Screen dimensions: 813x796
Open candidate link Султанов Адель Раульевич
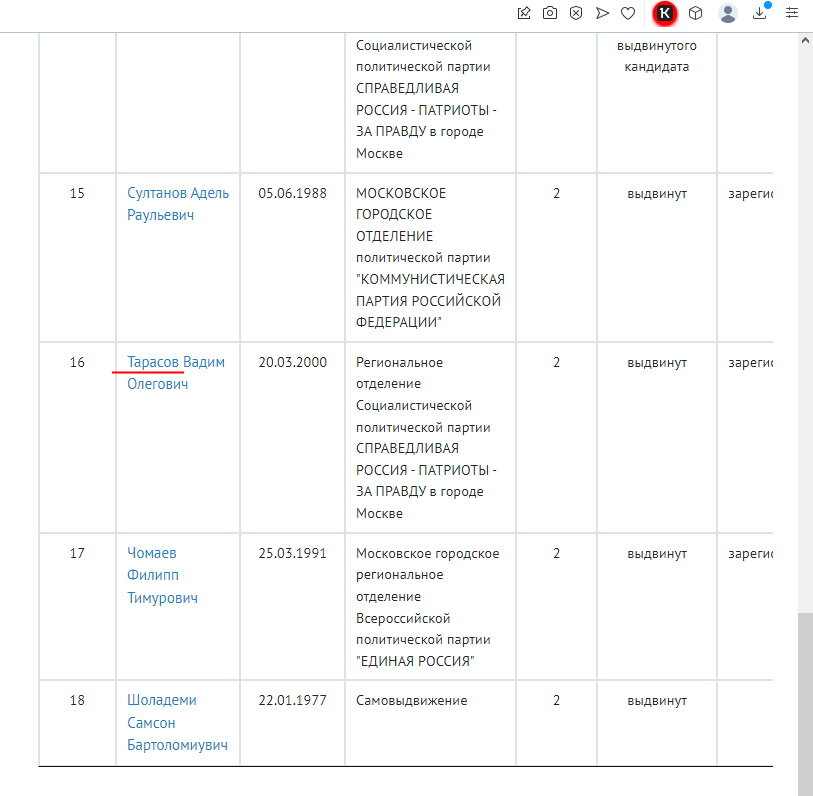[178, 204]
